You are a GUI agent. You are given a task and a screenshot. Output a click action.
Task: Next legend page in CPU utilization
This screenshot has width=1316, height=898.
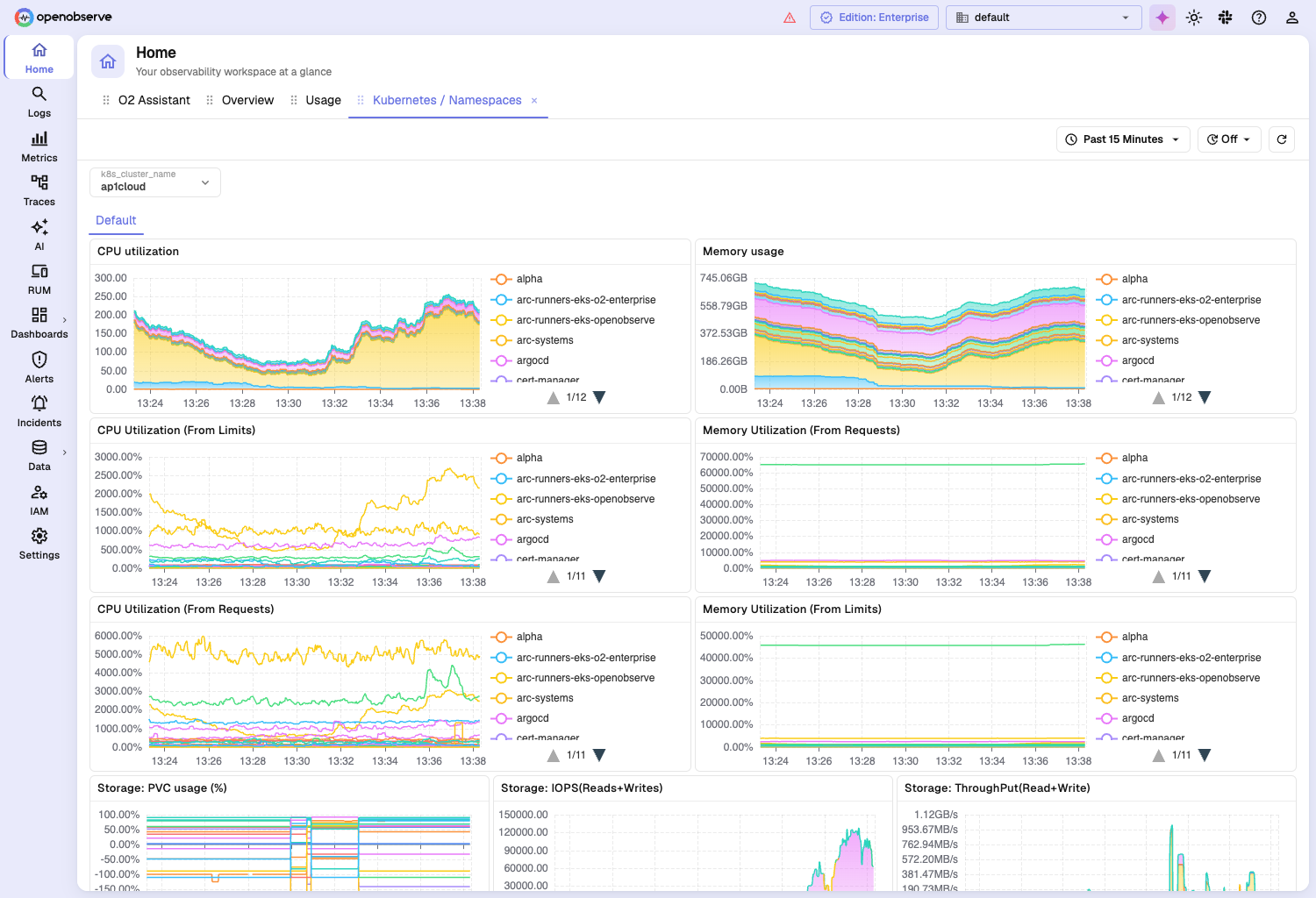(x=599, y=398)
